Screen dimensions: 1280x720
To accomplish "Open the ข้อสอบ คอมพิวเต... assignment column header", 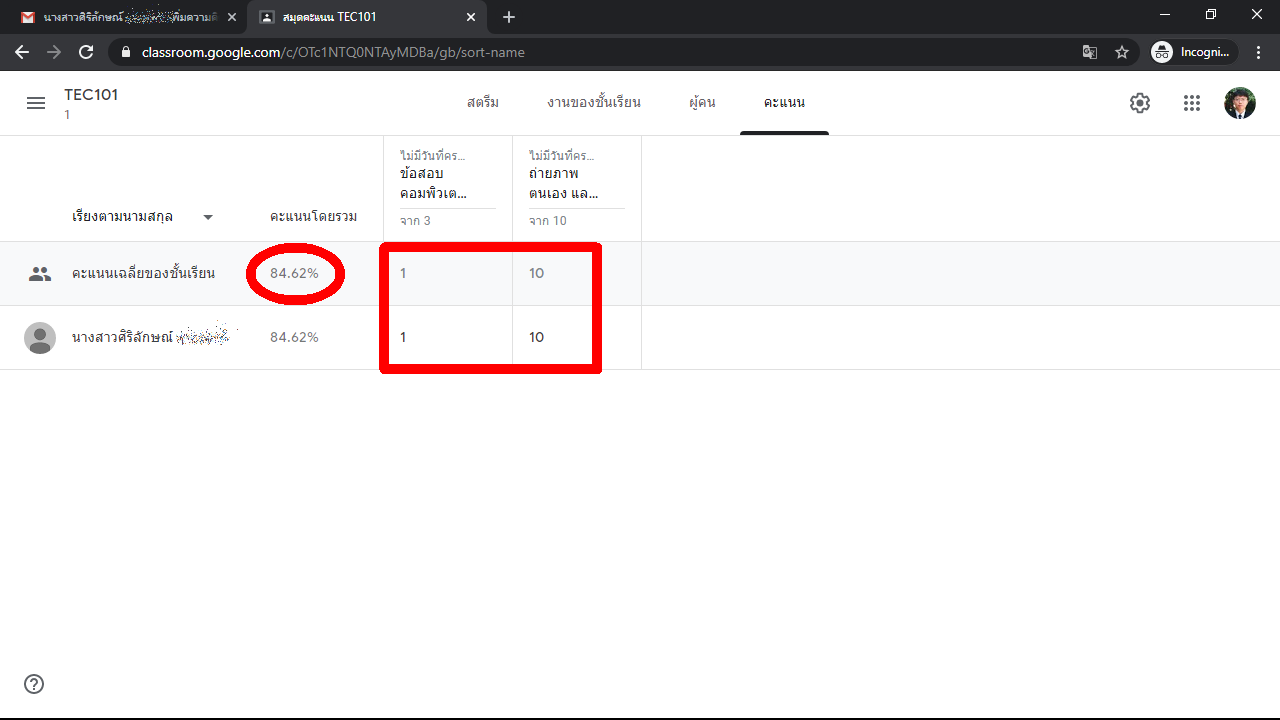I will coord(433,183).
